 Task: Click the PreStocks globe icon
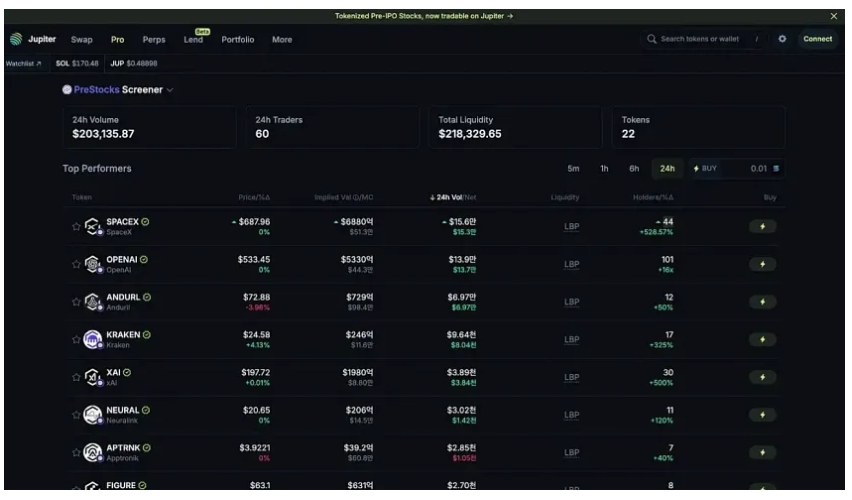click(x=67, y=90)
